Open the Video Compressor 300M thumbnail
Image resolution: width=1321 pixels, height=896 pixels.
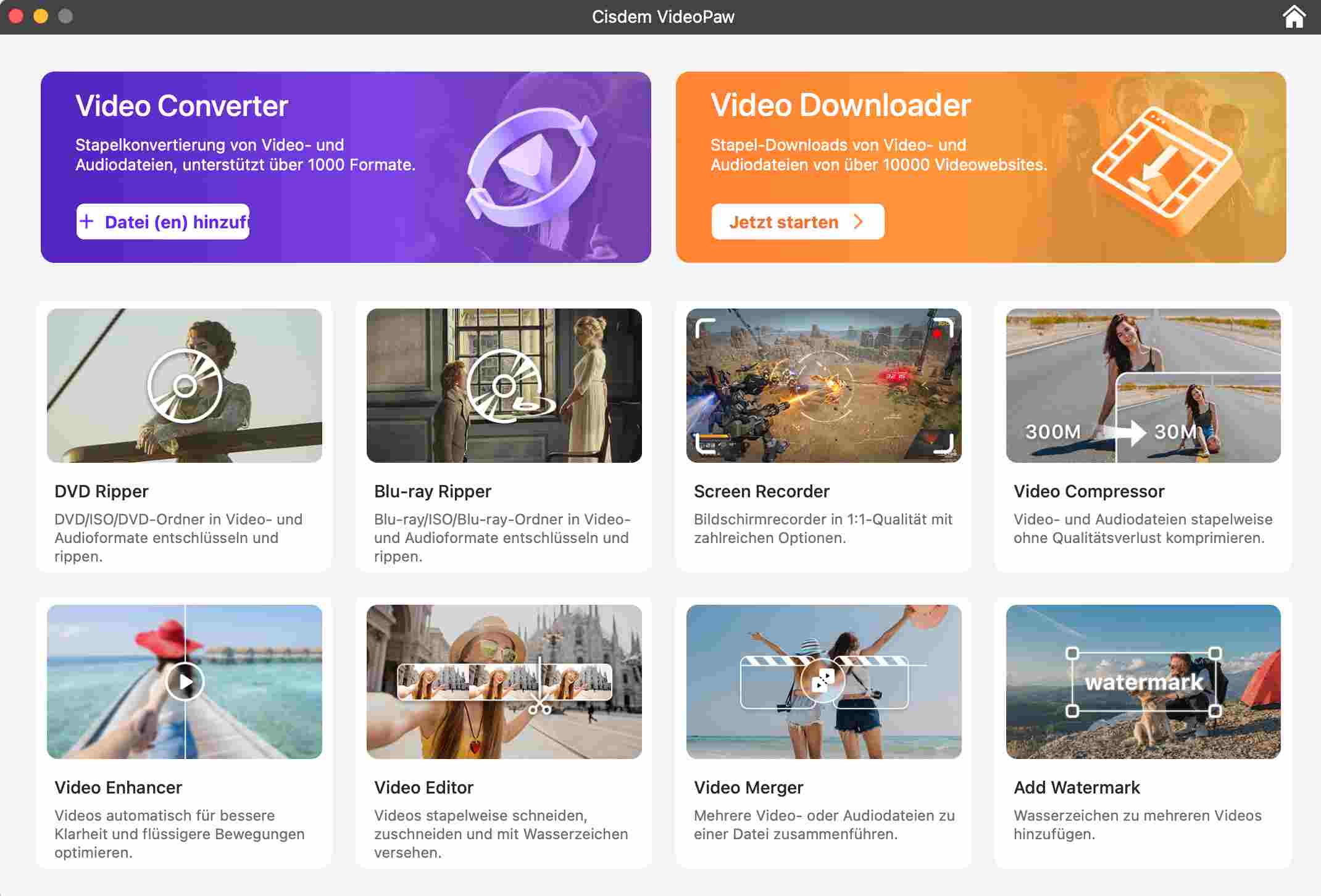point(1143,386)
